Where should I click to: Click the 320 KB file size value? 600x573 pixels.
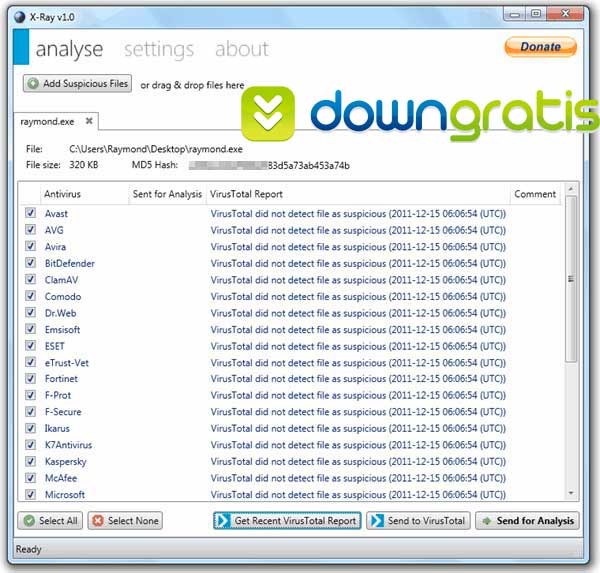83,165
